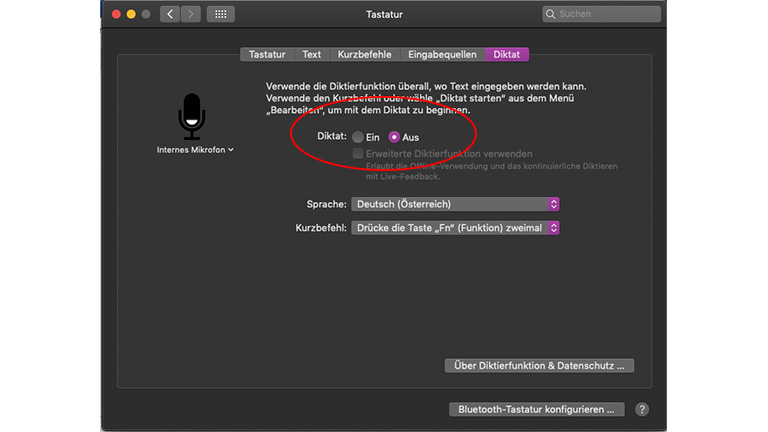Click Bluetooth-Tastatur konfigurieren button
768x432 pixels.
click(x=537, y=409)
